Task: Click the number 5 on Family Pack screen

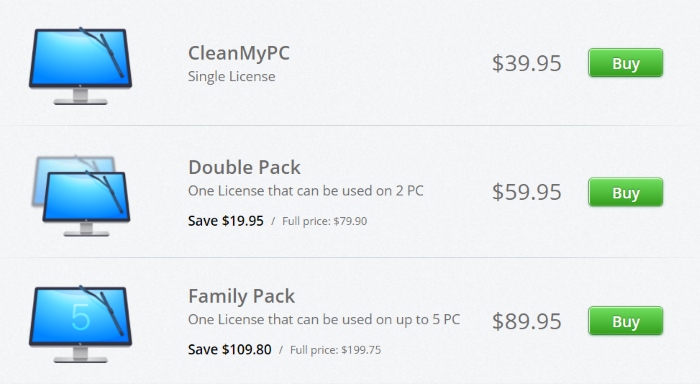Action: tap(81, 317)
